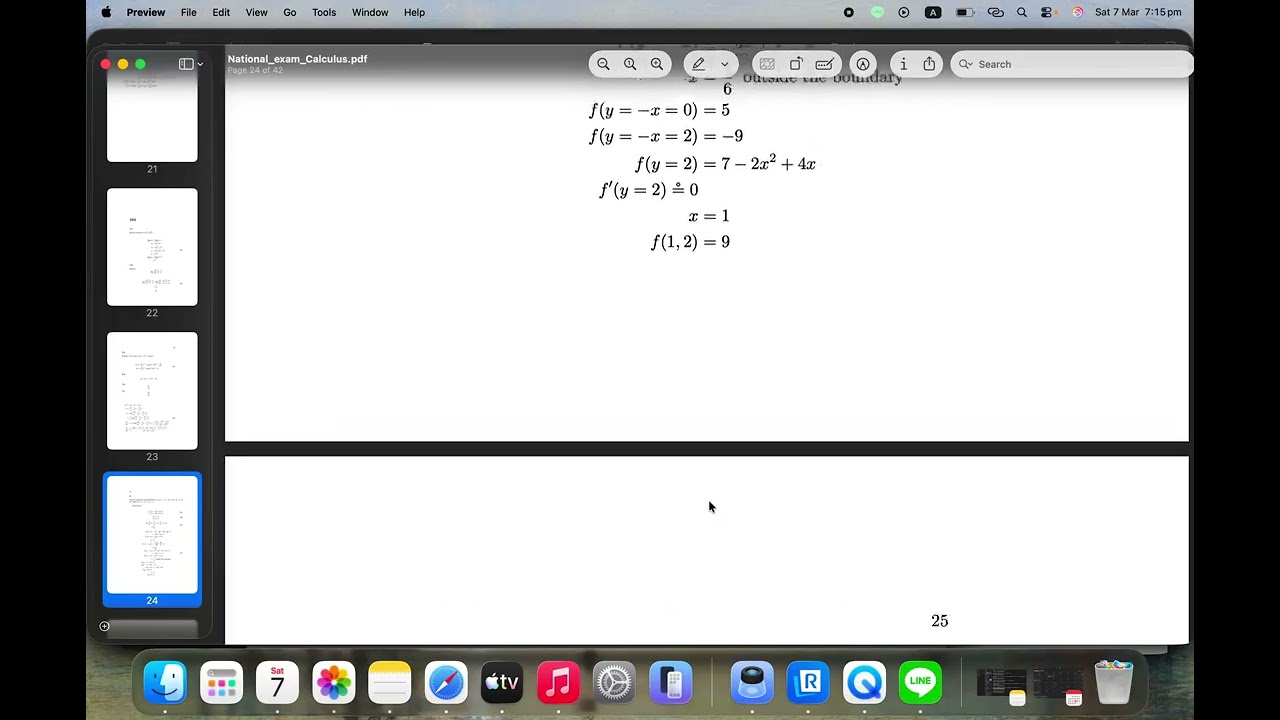Open the Trash in the Dock

[1113, 683]
